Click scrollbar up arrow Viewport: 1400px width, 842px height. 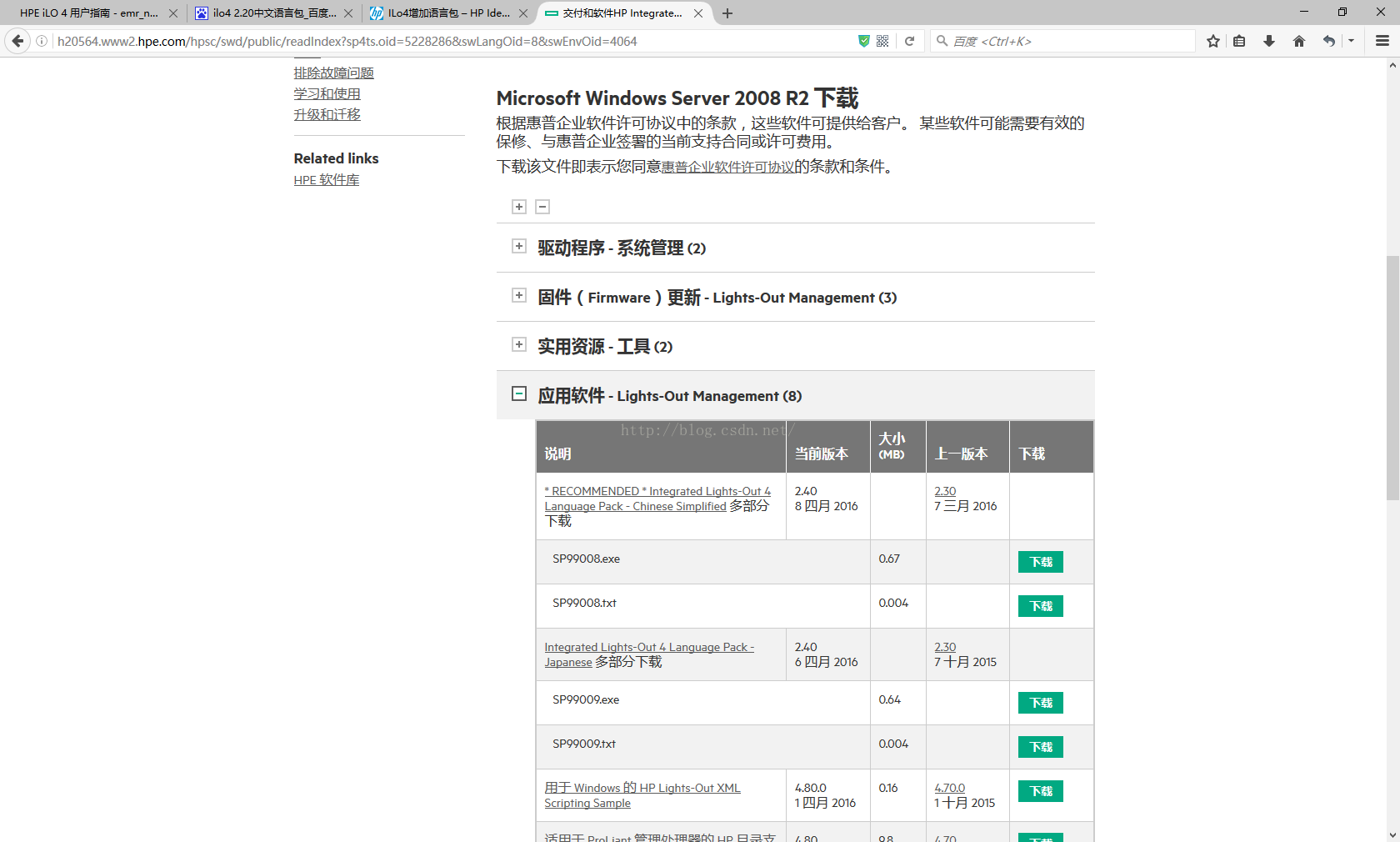click(1392, 65)
